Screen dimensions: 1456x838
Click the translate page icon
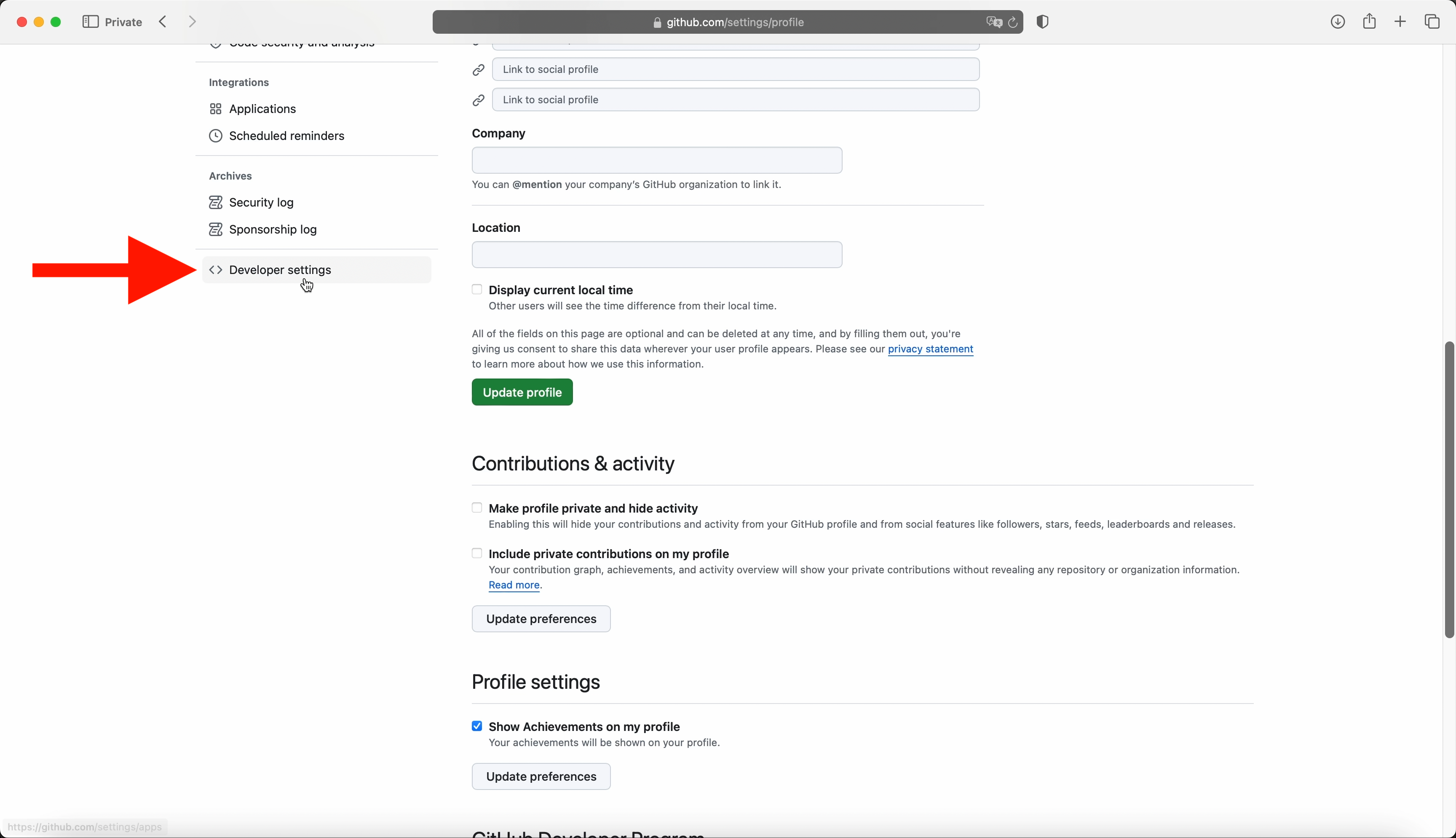click(994, 22)
